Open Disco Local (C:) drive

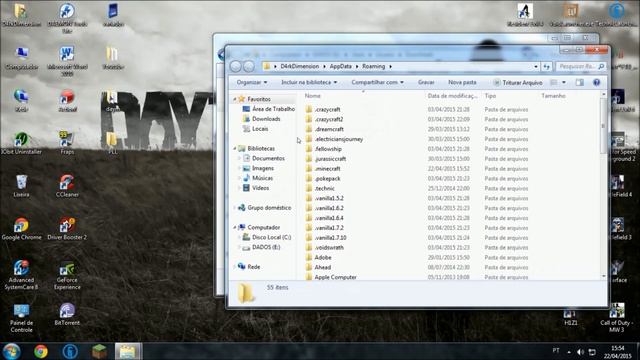(x=271, y=237)
